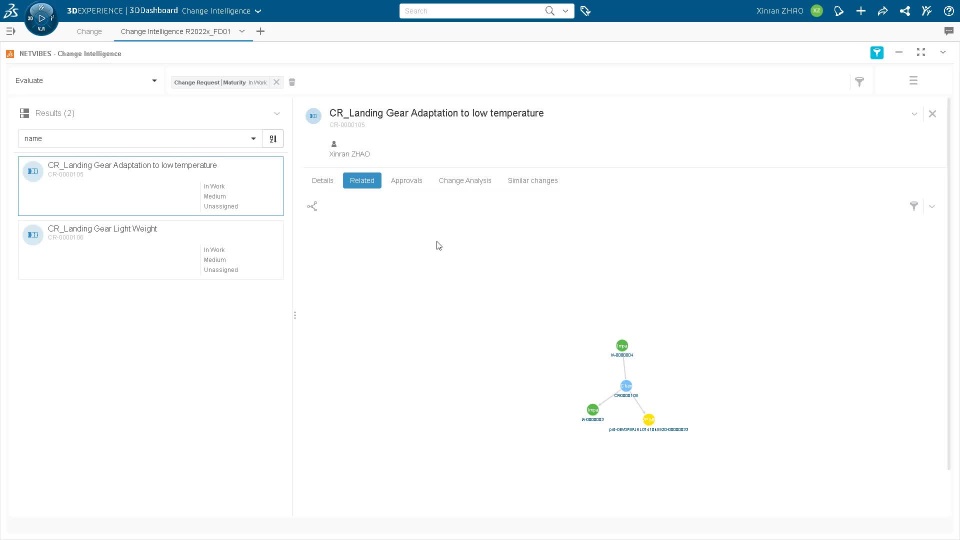Expand the Change Intelligence dashboard title dropdown
This screenshot has height=540, width=960.
[258, 11]
